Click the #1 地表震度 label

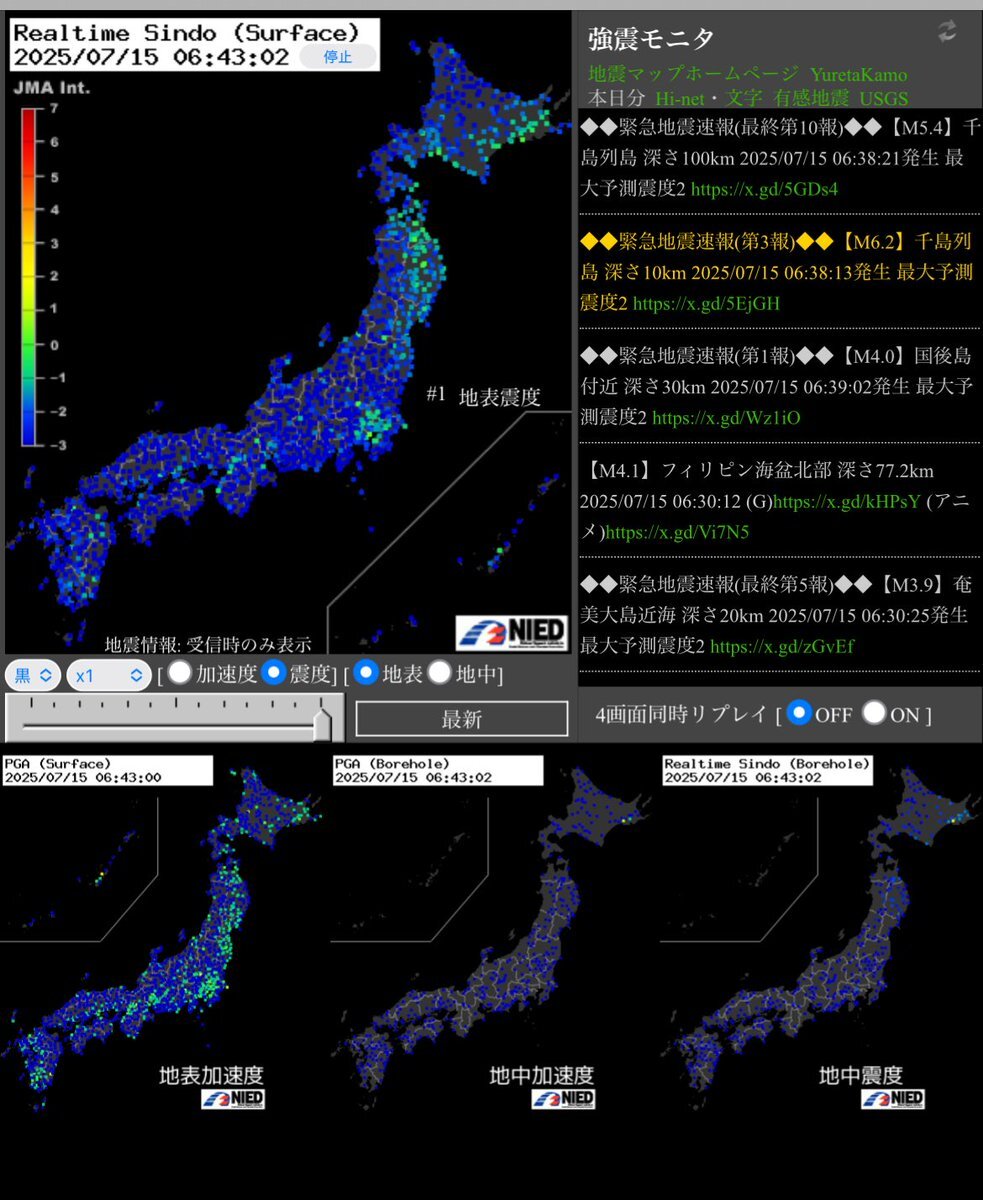coord(483,396)
